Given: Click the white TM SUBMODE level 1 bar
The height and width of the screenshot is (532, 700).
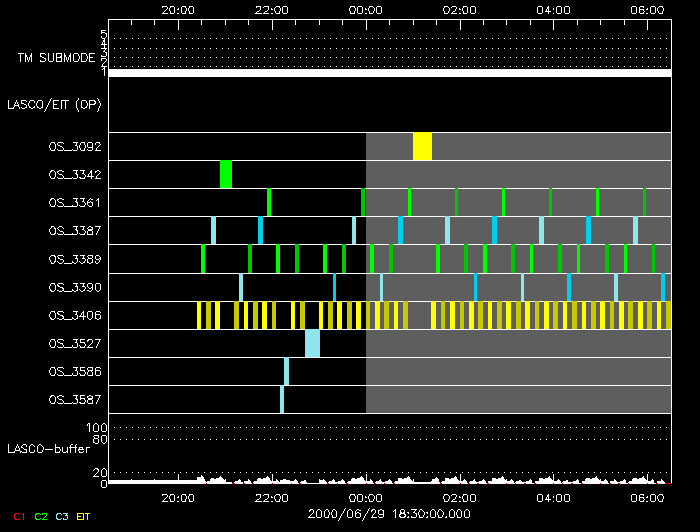Looking at the screenshot, I should (389, 73).
